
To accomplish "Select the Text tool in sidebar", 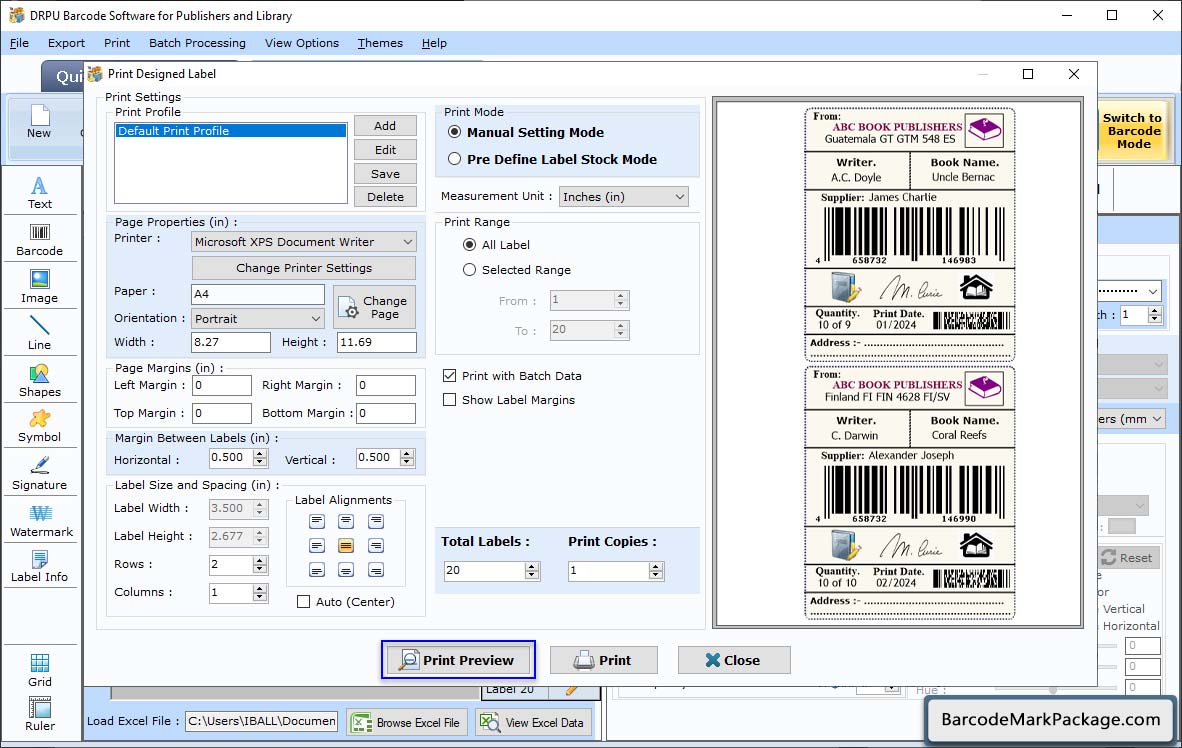I will (39, 193).
